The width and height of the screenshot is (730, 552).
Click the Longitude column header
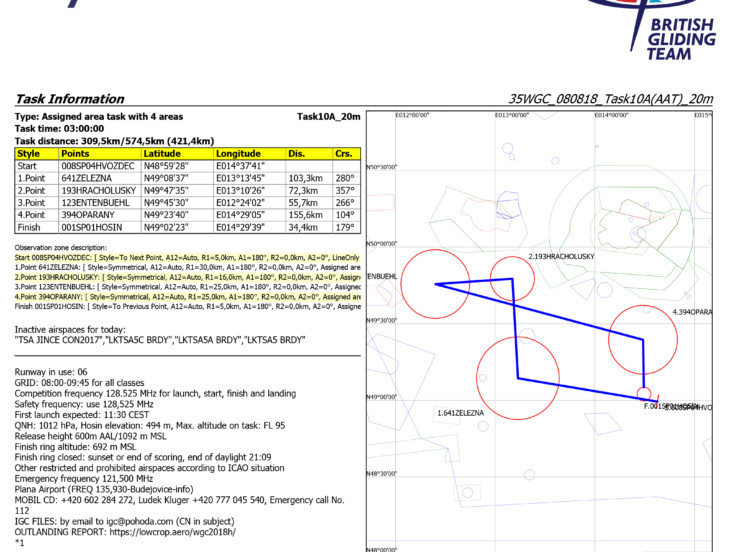[x=238, y=154]
